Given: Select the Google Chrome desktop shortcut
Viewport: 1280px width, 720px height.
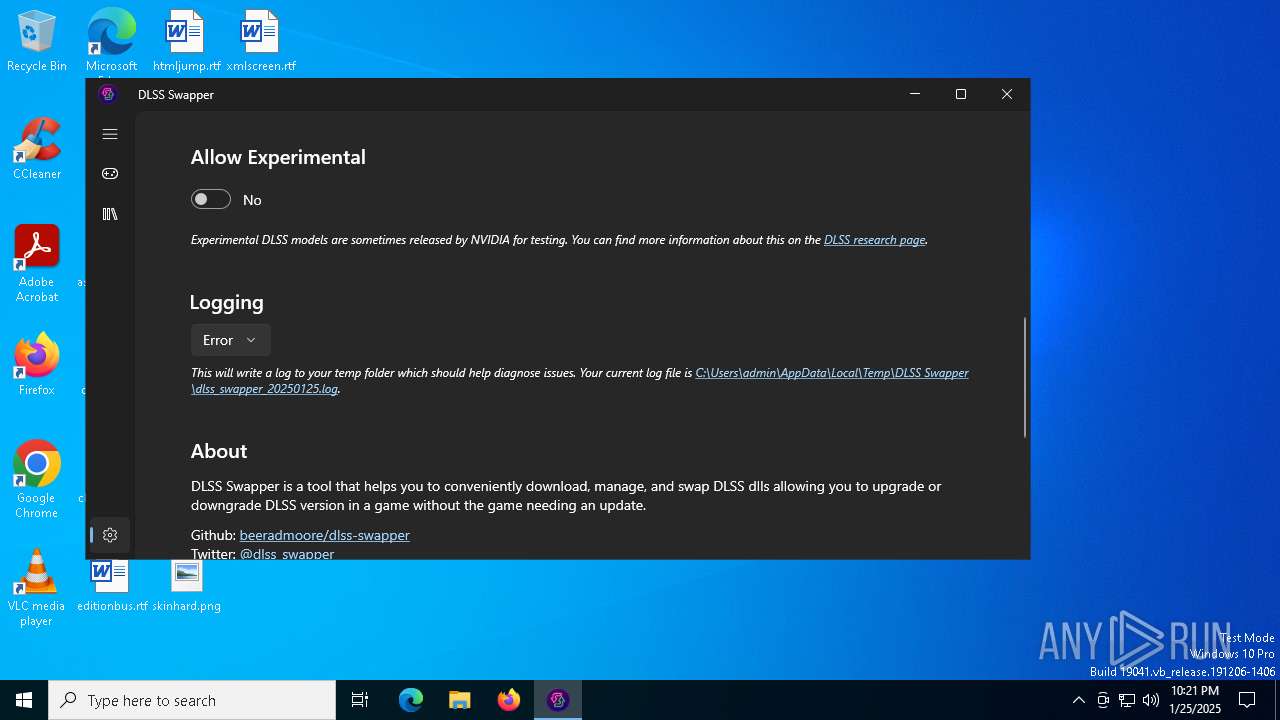Looking at the screenshot, I should [x=37, y=480].
